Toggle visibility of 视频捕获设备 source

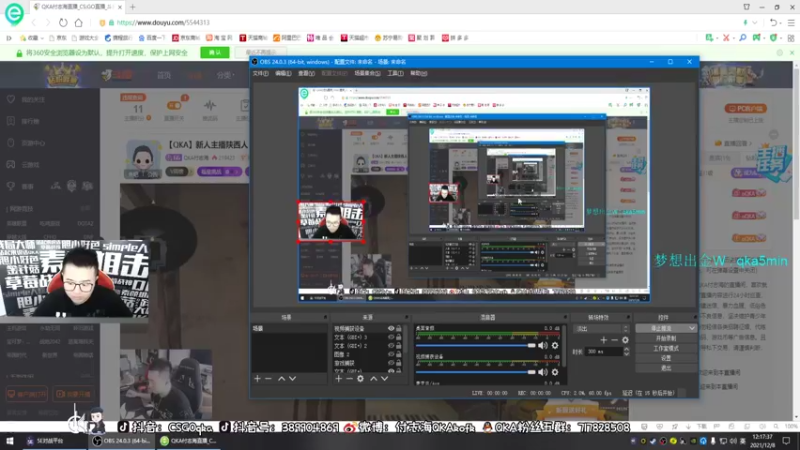[x=391, y=329]
